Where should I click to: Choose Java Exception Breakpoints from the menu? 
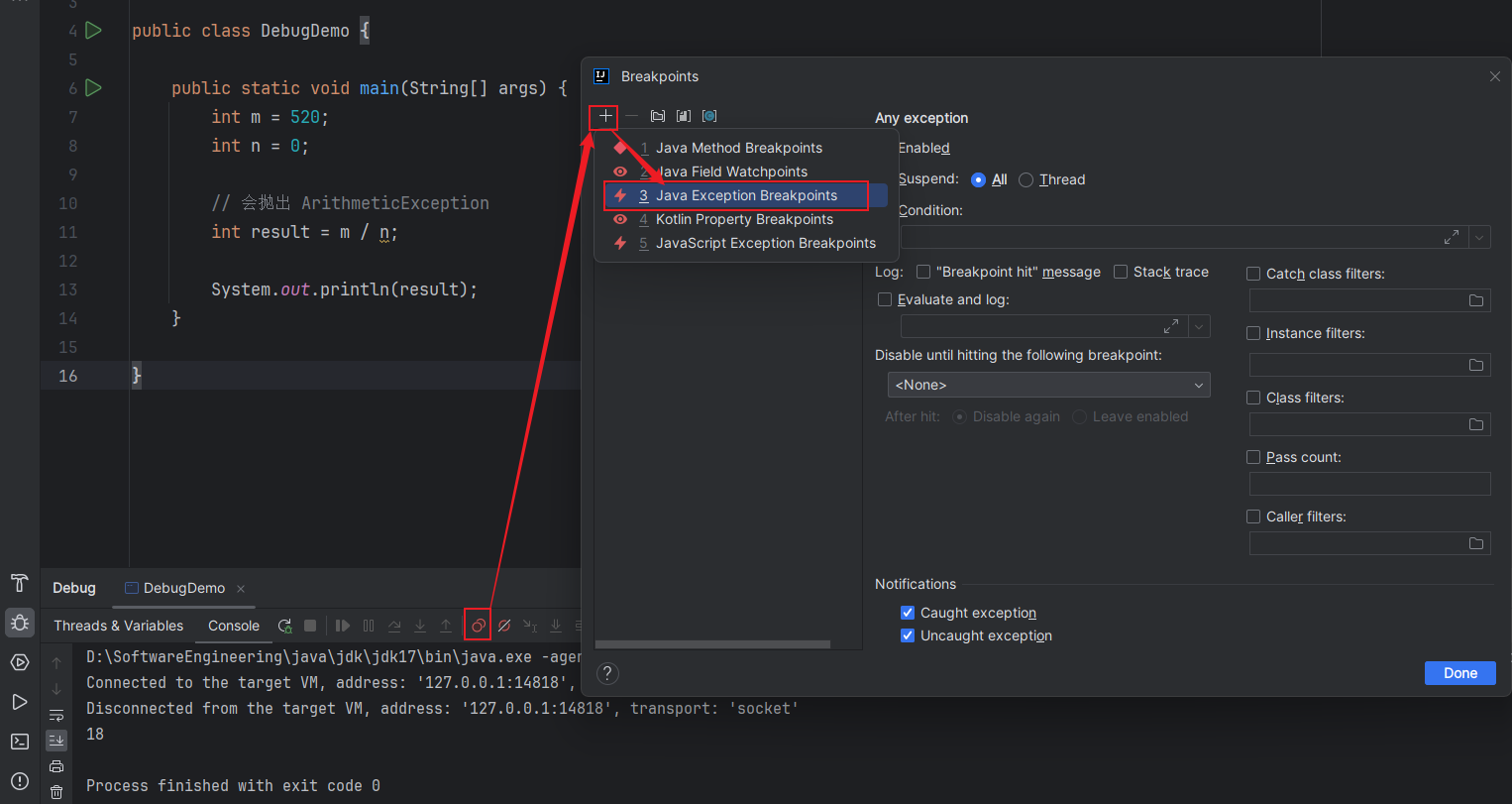point(745,195)
